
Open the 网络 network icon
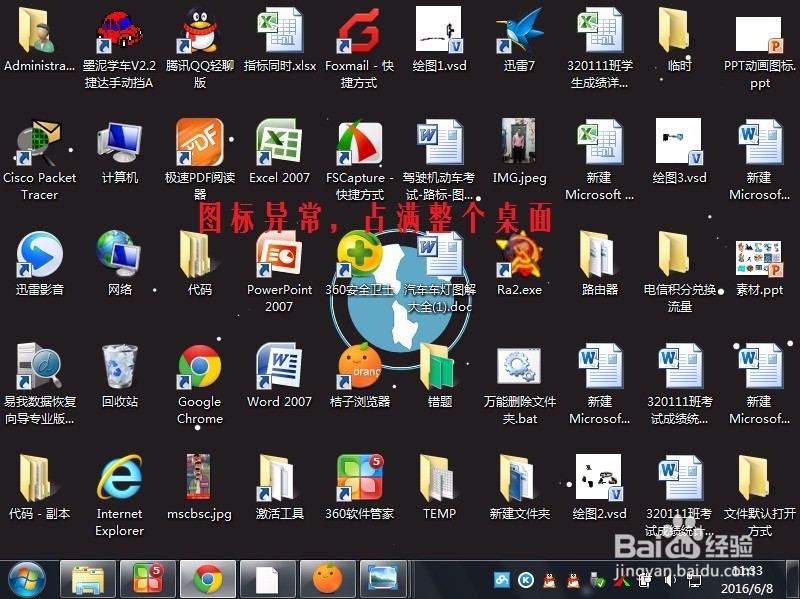(x=119, y=254)
